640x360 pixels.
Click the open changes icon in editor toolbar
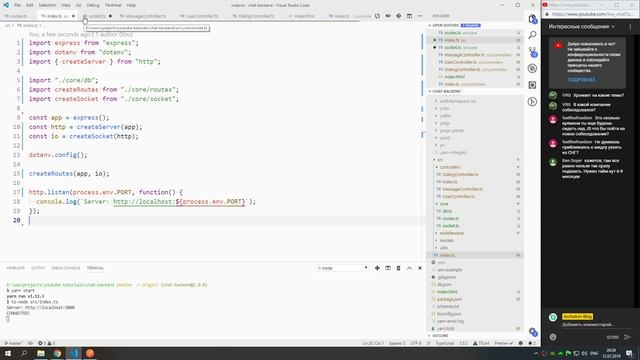(x=377, y=16)
